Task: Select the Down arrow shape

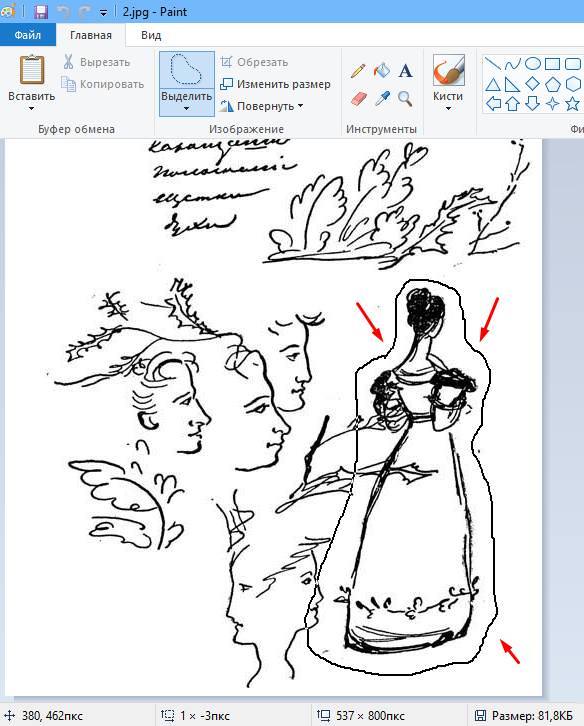Action: (533, 103)
